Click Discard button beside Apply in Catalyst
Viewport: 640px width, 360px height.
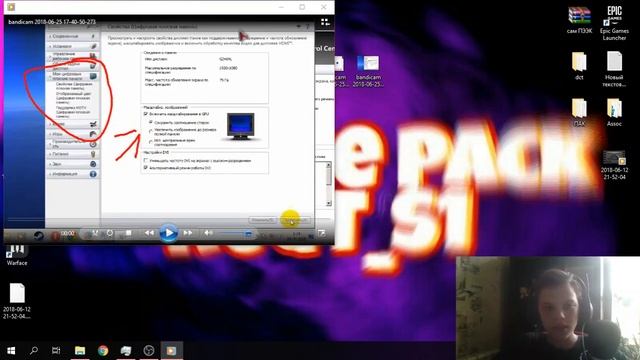[x=262, y=220]
